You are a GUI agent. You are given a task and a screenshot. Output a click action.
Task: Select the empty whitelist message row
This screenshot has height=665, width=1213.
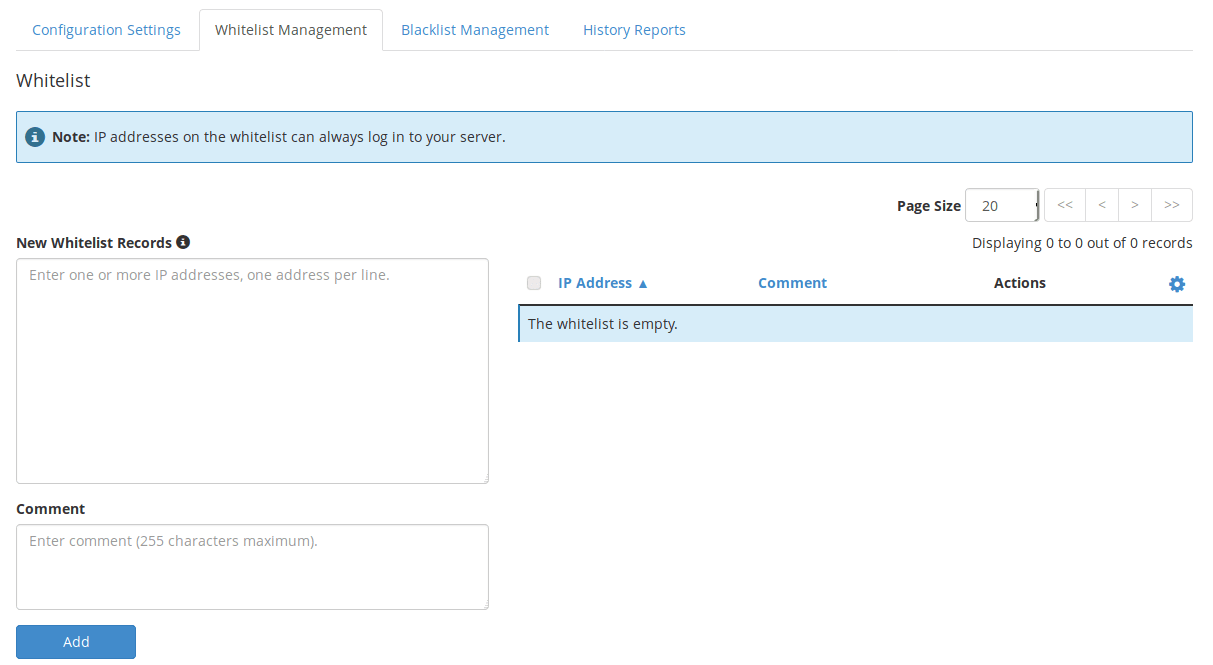(x=856, y=324)
